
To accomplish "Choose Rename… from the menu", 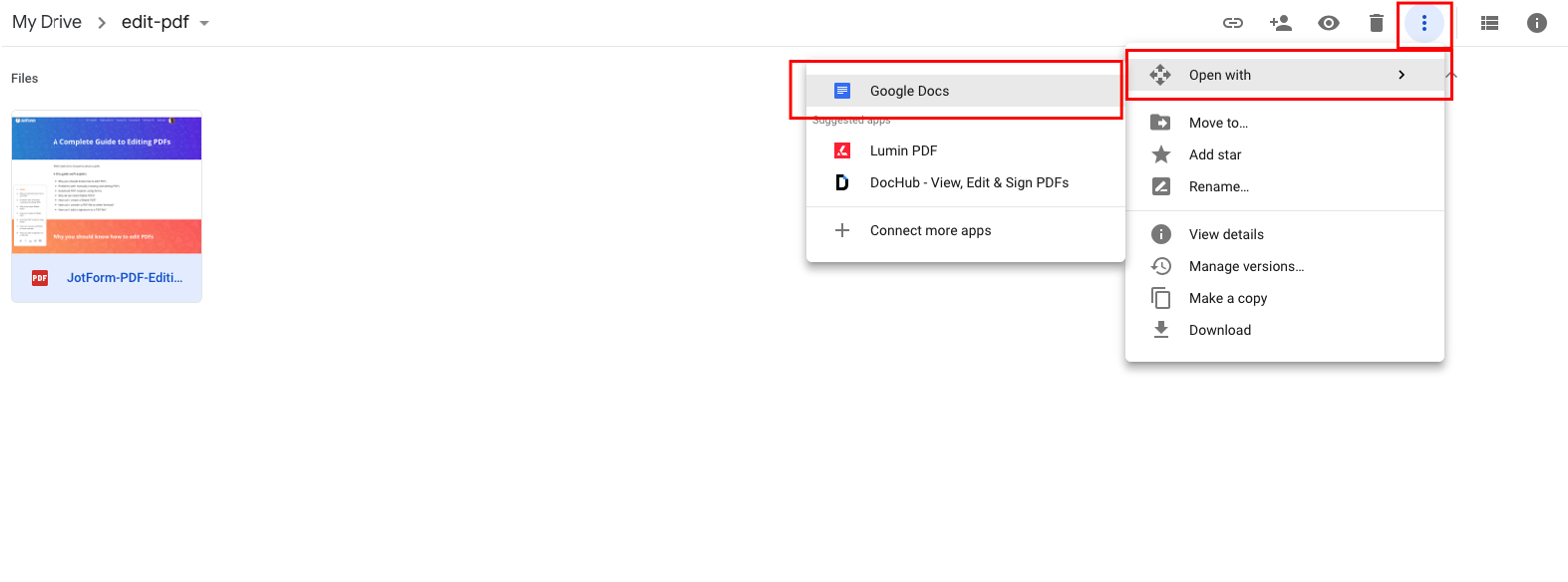I will pos(1218,186).
